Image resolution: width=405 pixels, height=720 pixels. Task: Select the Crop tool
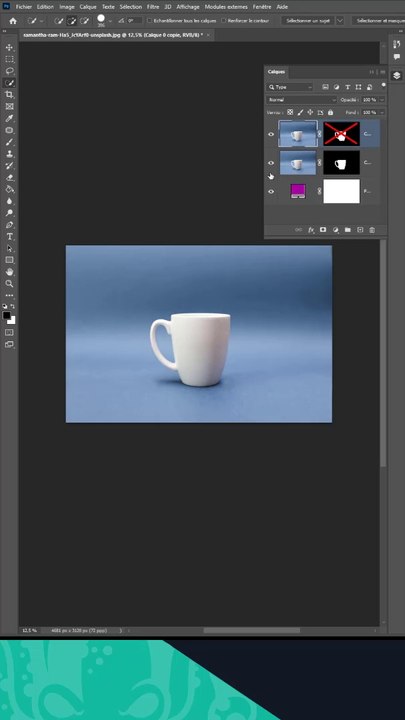tap(9, 95)
